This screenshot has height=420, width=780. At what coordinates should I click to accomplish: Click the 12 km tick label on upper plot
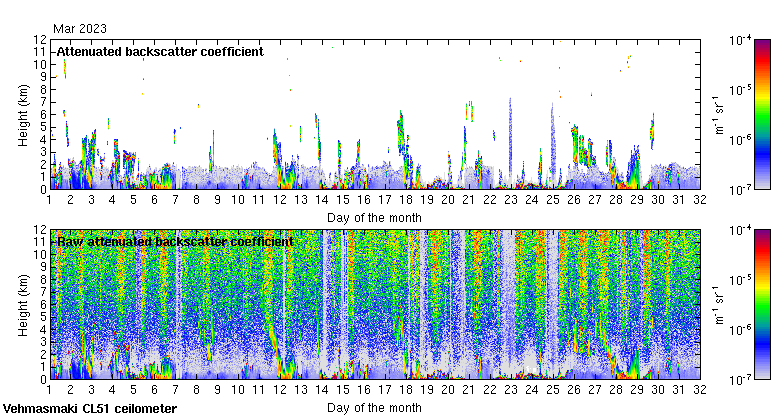(x=40, y=39)
